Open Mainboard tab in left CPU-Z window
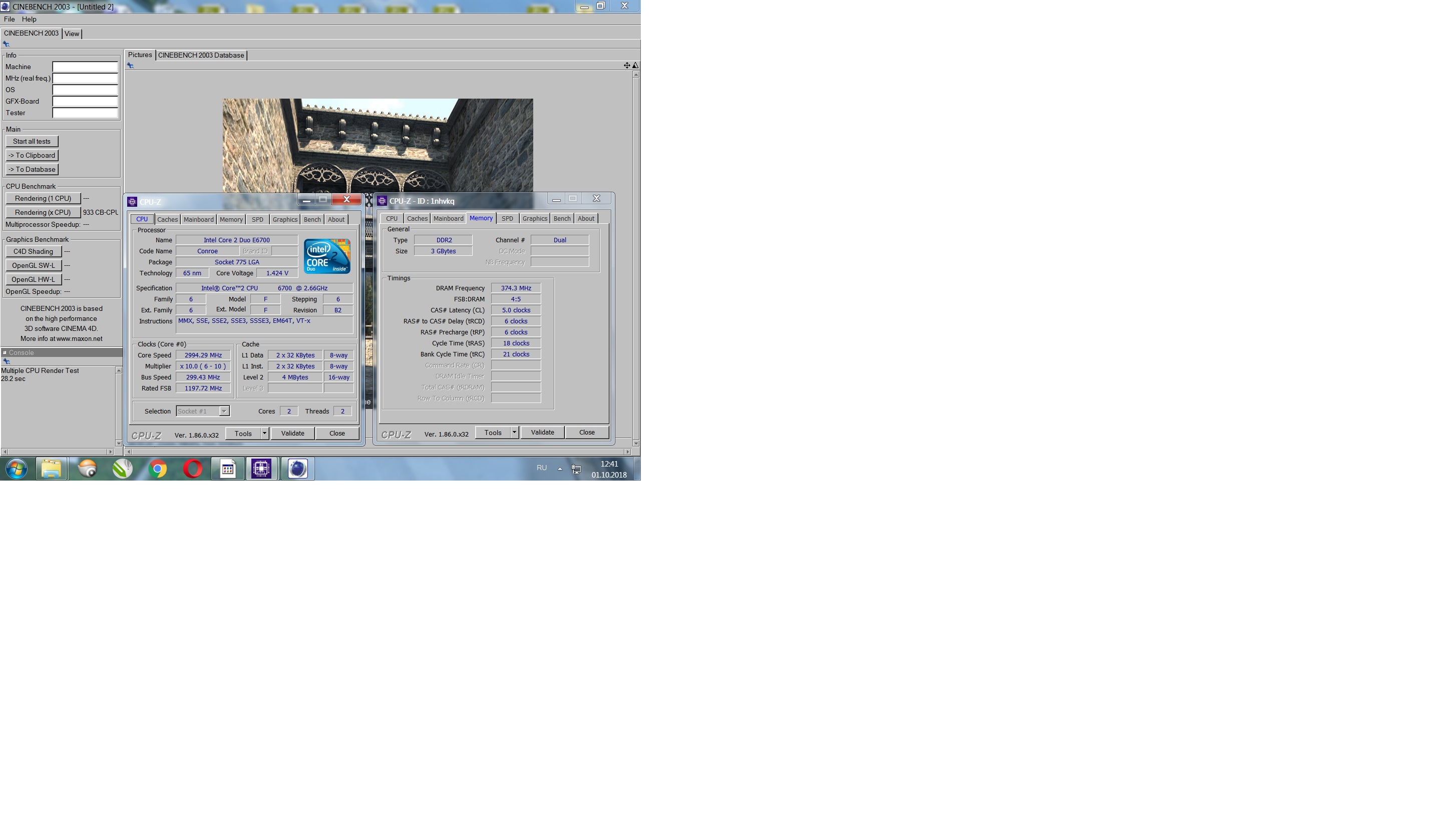This screenshot has width=1456, height=817. point(198,220)
